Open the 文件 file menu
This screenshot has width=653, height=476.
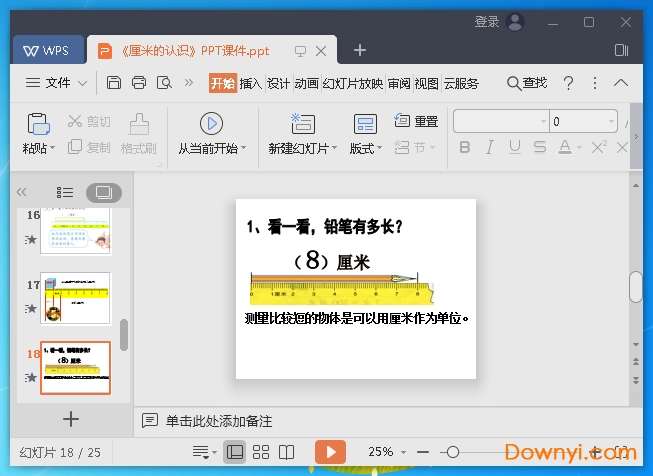pos(56,83)
